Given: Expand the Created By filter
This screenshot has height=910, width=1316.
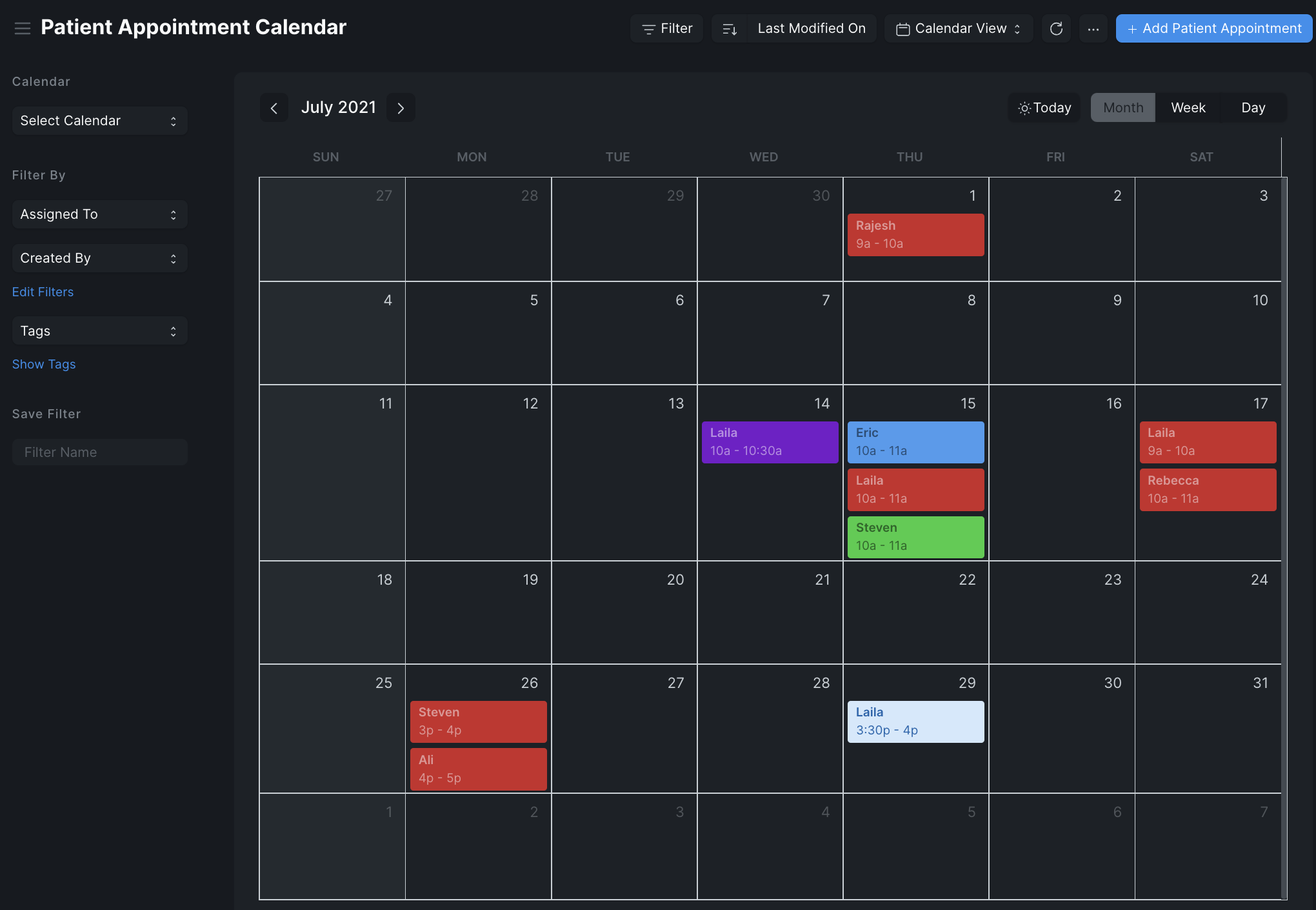Looking at the screenshot, I should tap(99, 258).
